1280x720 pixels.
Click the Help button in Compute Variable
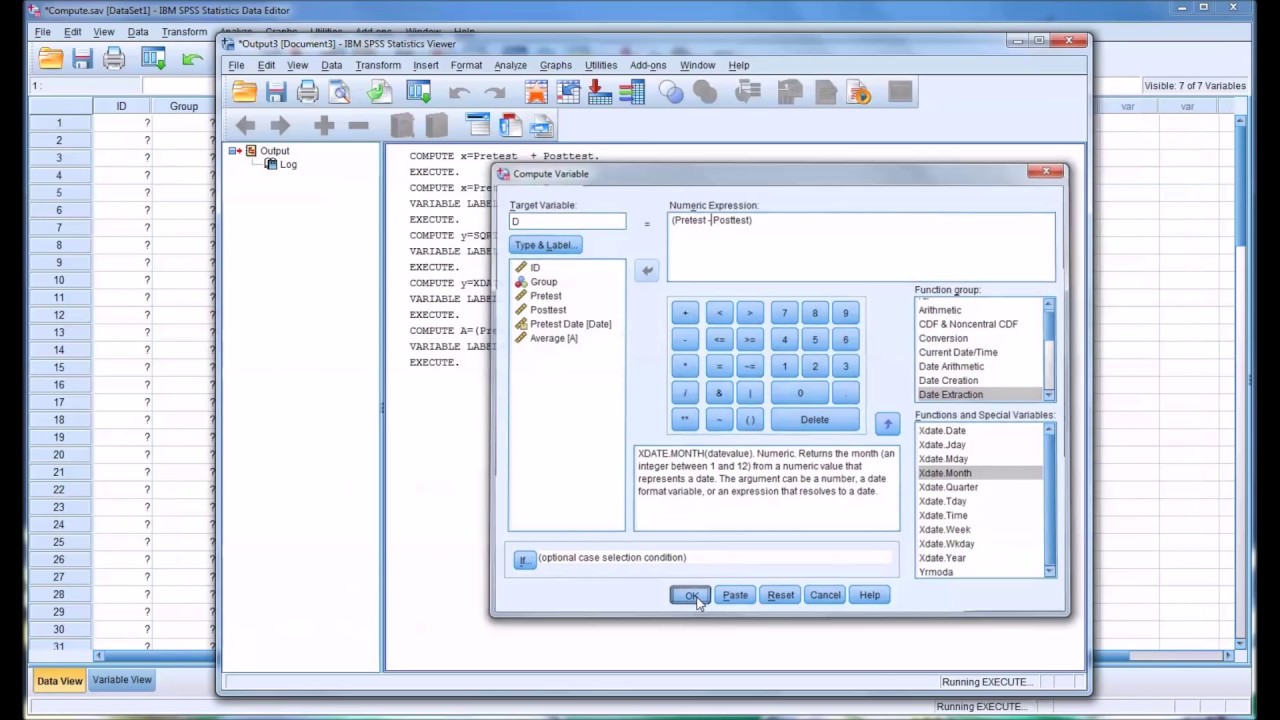pyautogui.click(x=869, y=595)
